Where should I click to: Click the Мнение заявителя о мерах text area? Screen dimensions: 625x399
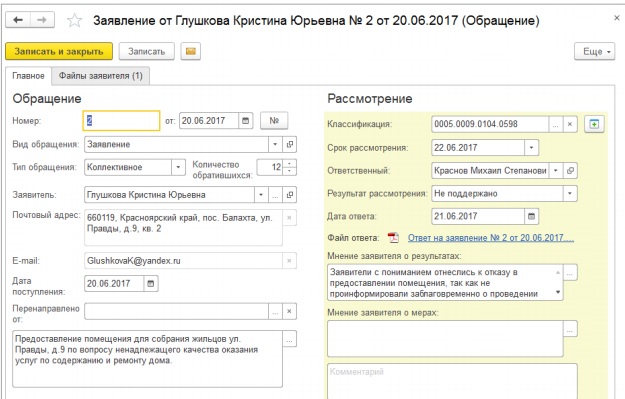point(445,339)
